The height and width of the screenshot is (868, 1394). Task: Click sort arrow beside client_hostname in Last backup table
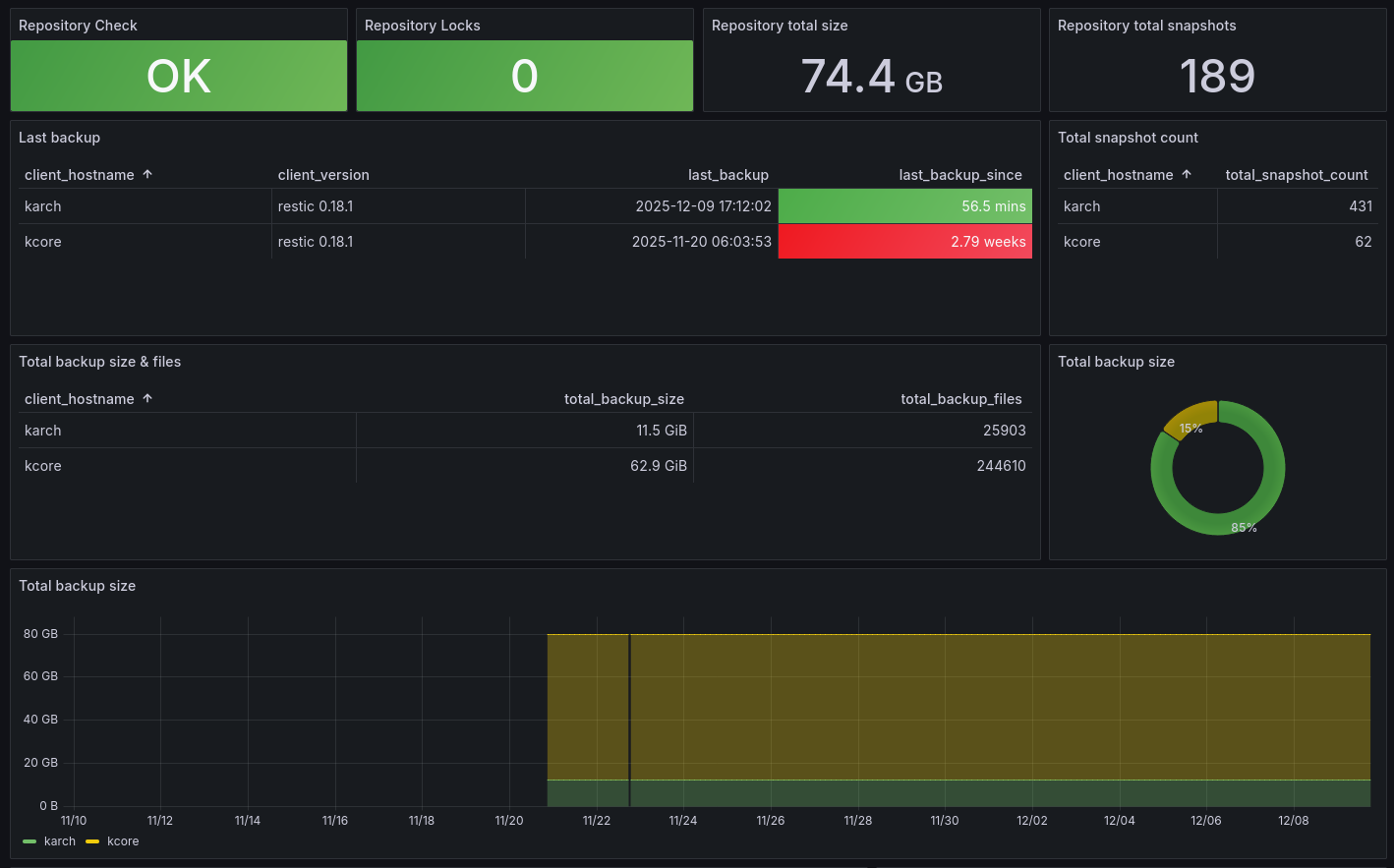point(147,174)
